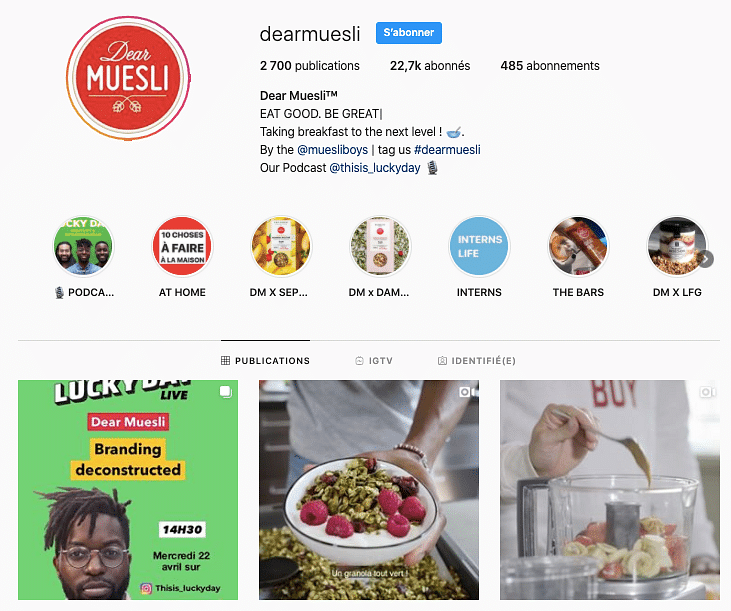Switch to the IDENTIFIÉ(E) tab
731x611 pixels.
pyautogui.click(x=476, y=361)
